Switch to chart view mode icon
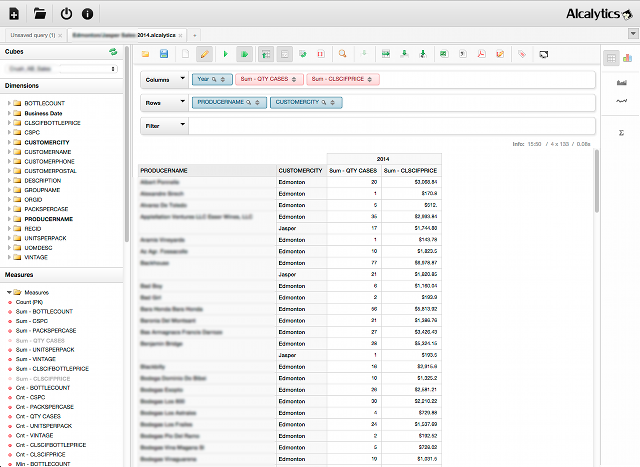640x467 pixels. click(627, 57)
